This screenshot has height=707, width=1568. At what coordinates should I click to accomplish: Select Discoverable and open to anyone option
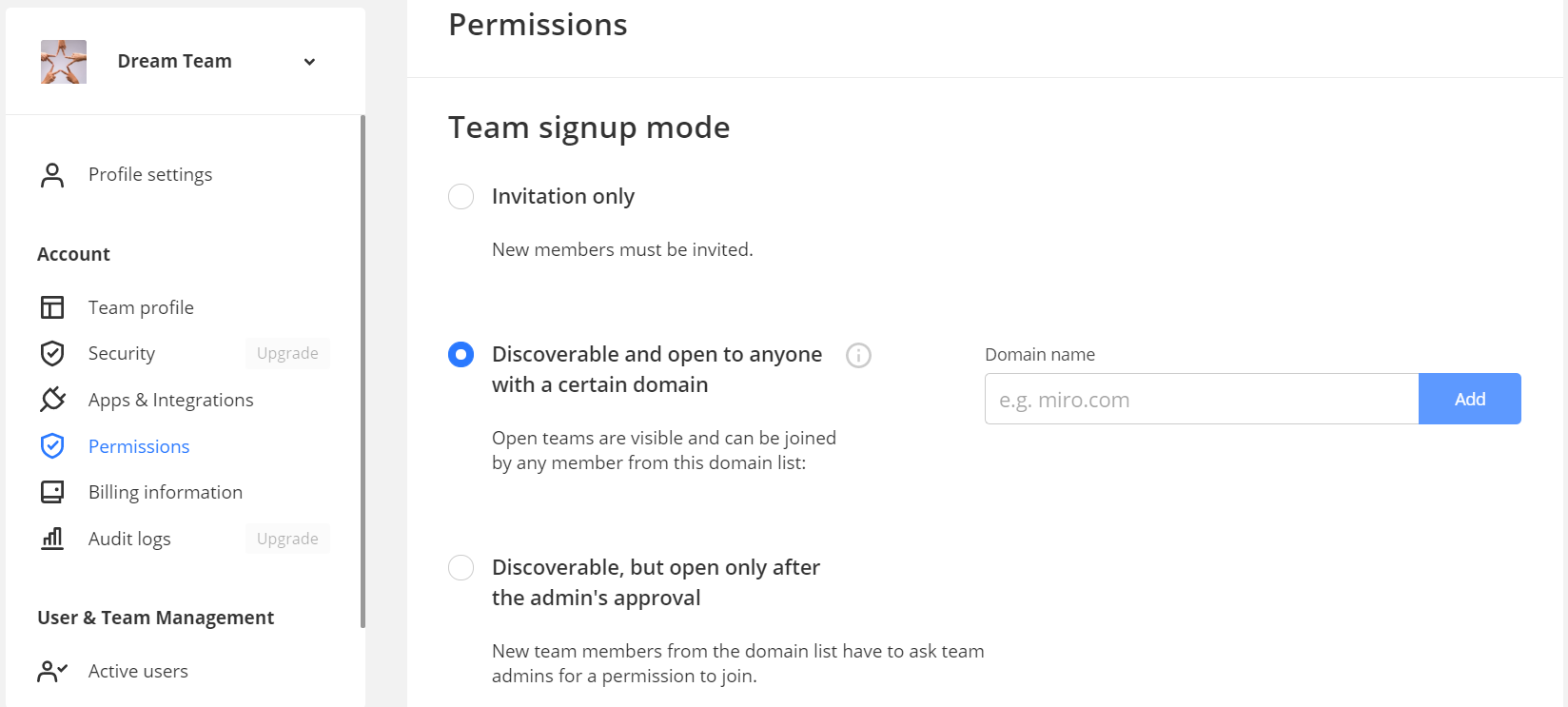461,355
